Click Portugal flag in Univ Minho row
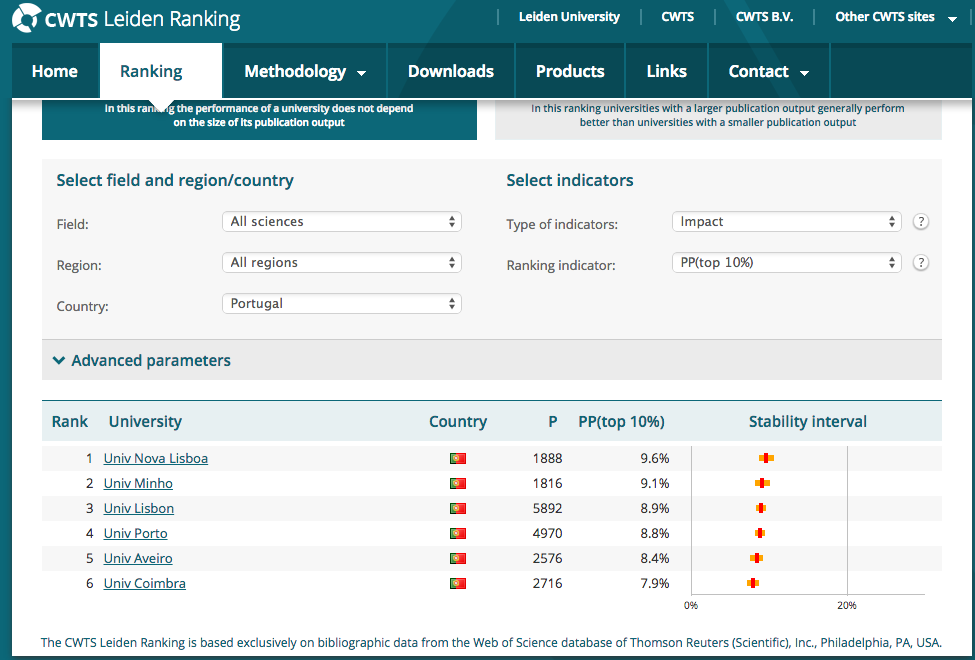Screen dimensions: 975x660 click(458, 483)
